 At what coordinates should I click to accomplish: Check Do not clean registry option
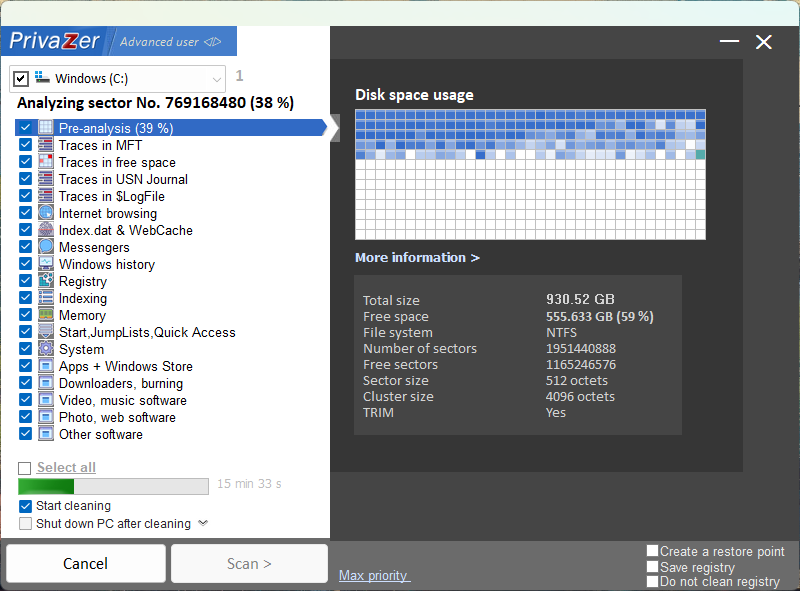coord(652,581)
